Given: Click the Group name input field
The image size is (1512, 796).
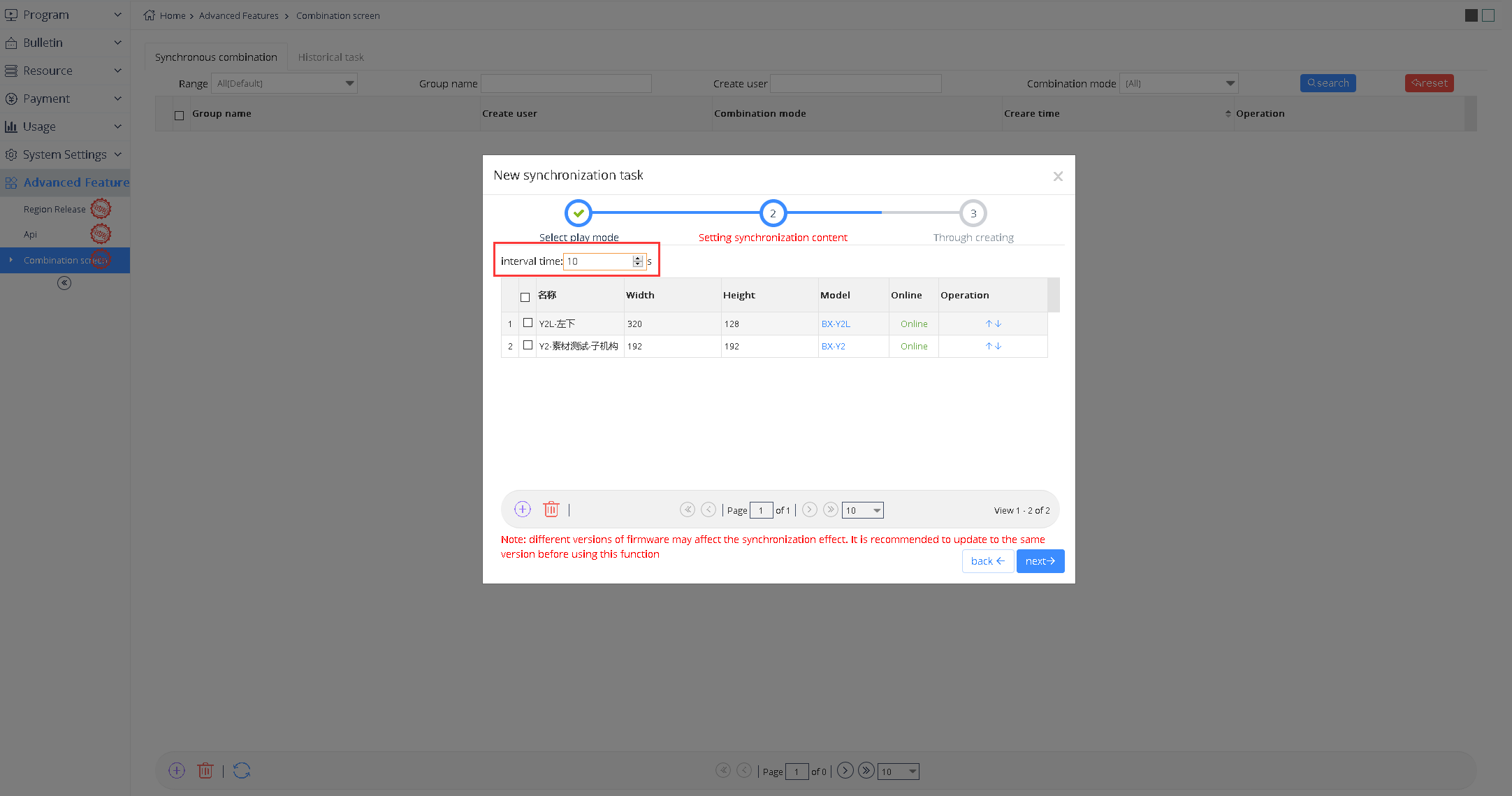Looking at the screenshot, I should [x=567, y=83].
